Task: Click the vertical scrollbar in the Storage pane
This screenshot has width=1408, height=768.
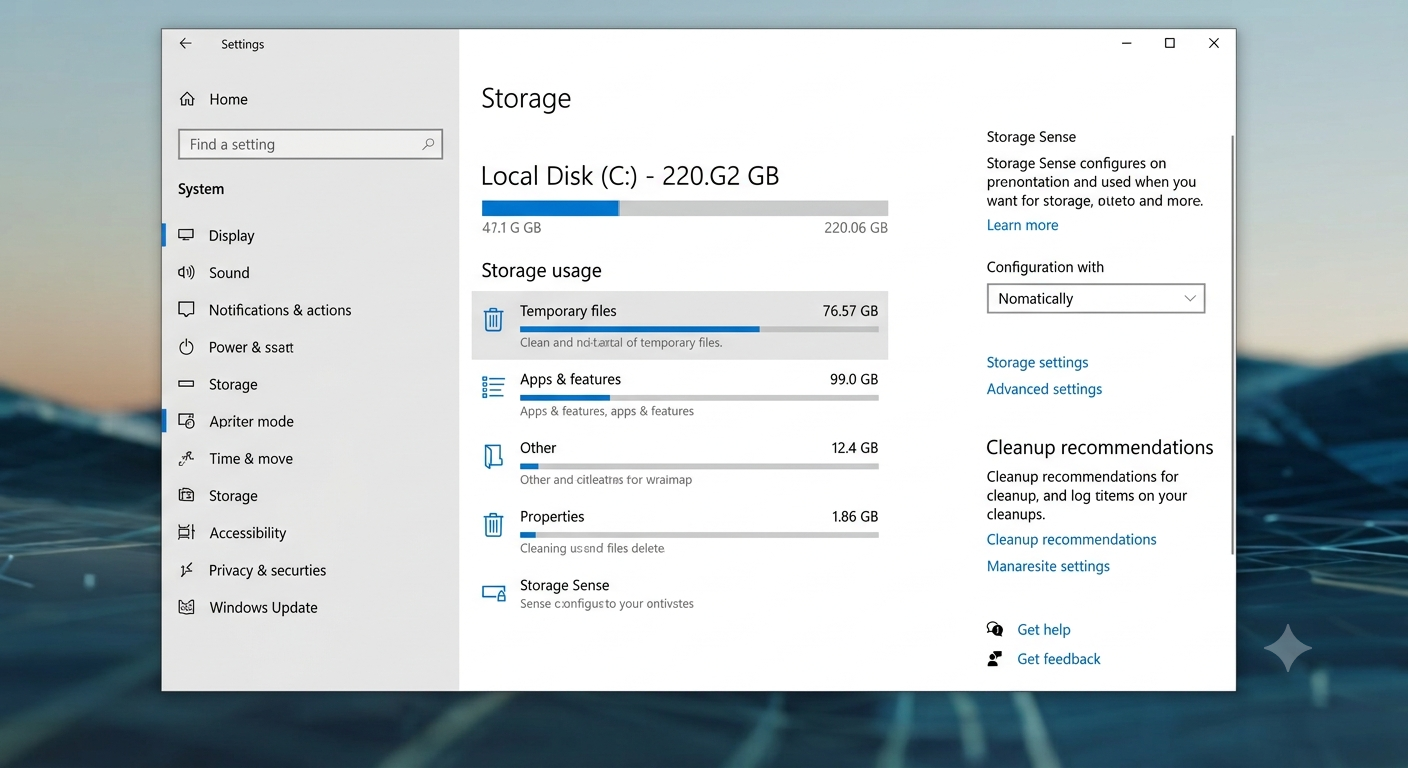Action: click(x=1233, y=345)
